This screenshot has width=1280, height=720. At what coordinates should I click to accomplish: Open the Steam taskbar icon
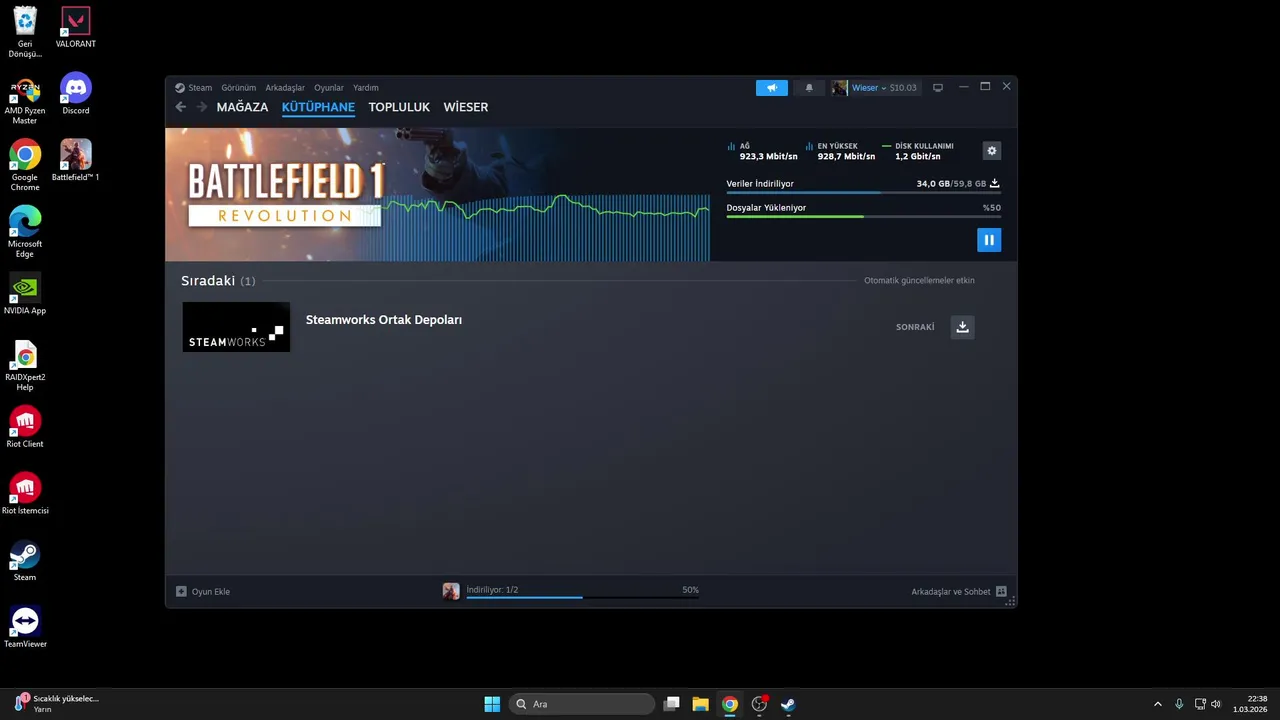[x=788, y=704]
